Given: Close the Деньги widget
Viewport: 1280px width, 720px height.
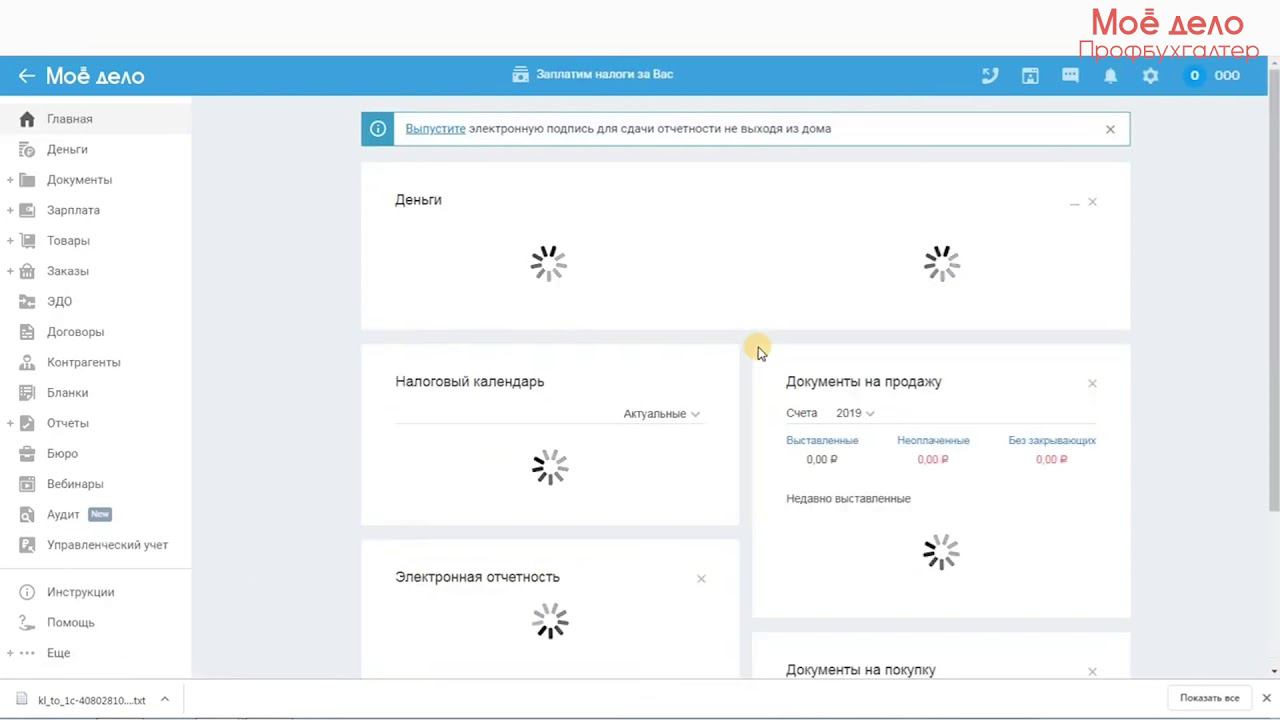Looking at the screenshot, I should (1092, 202).
